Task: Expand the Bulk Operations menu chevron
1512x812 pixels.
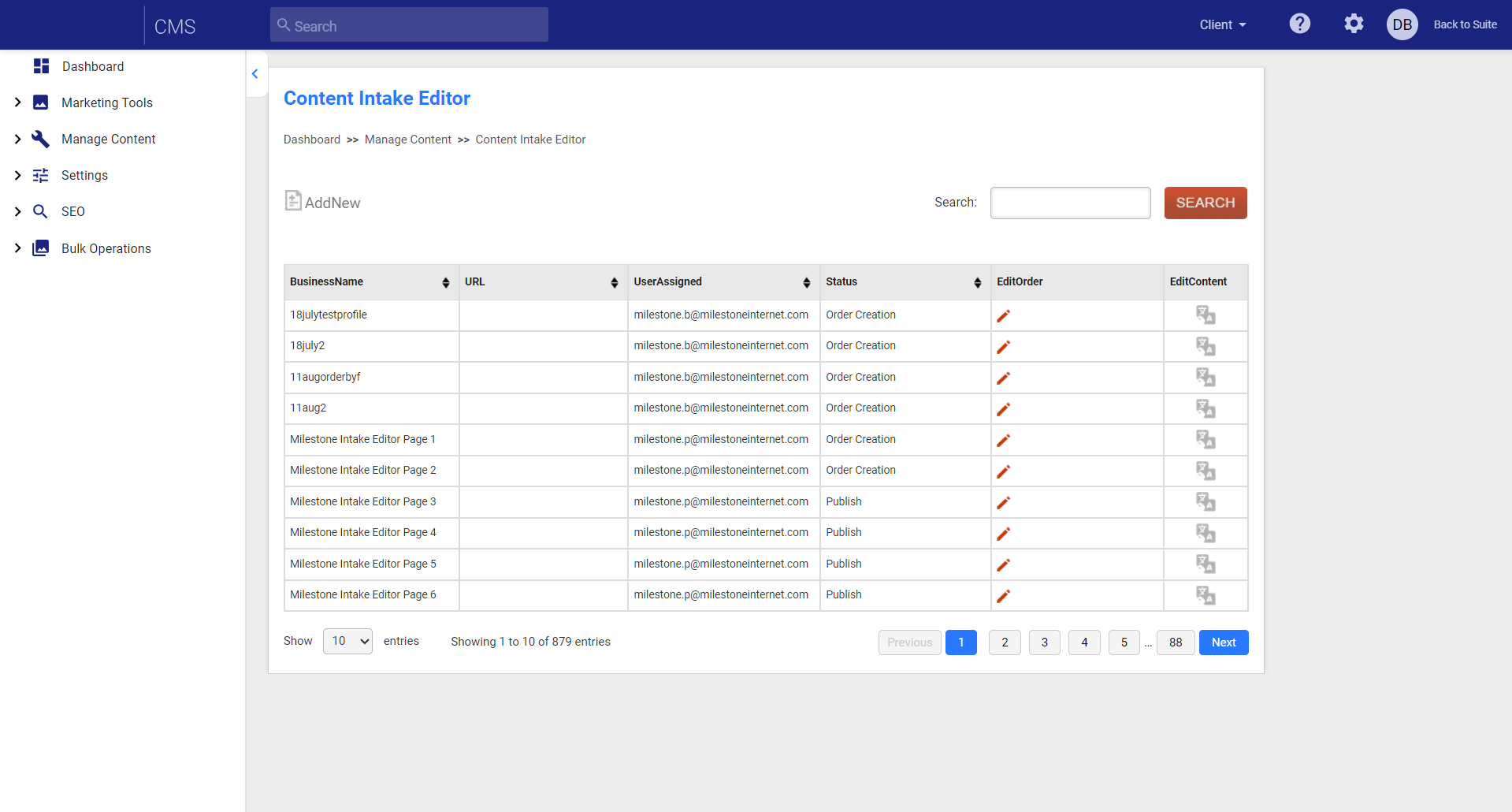Action: point(17,248)
